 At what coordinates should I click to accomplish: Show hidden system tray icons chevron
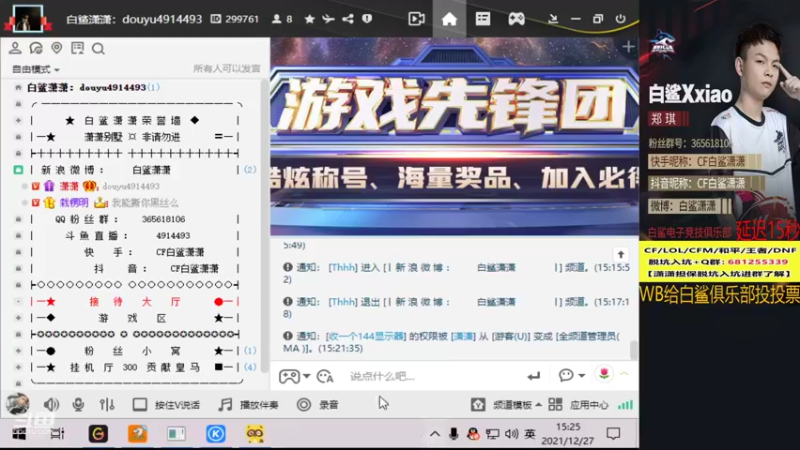[x=435, y=434]
